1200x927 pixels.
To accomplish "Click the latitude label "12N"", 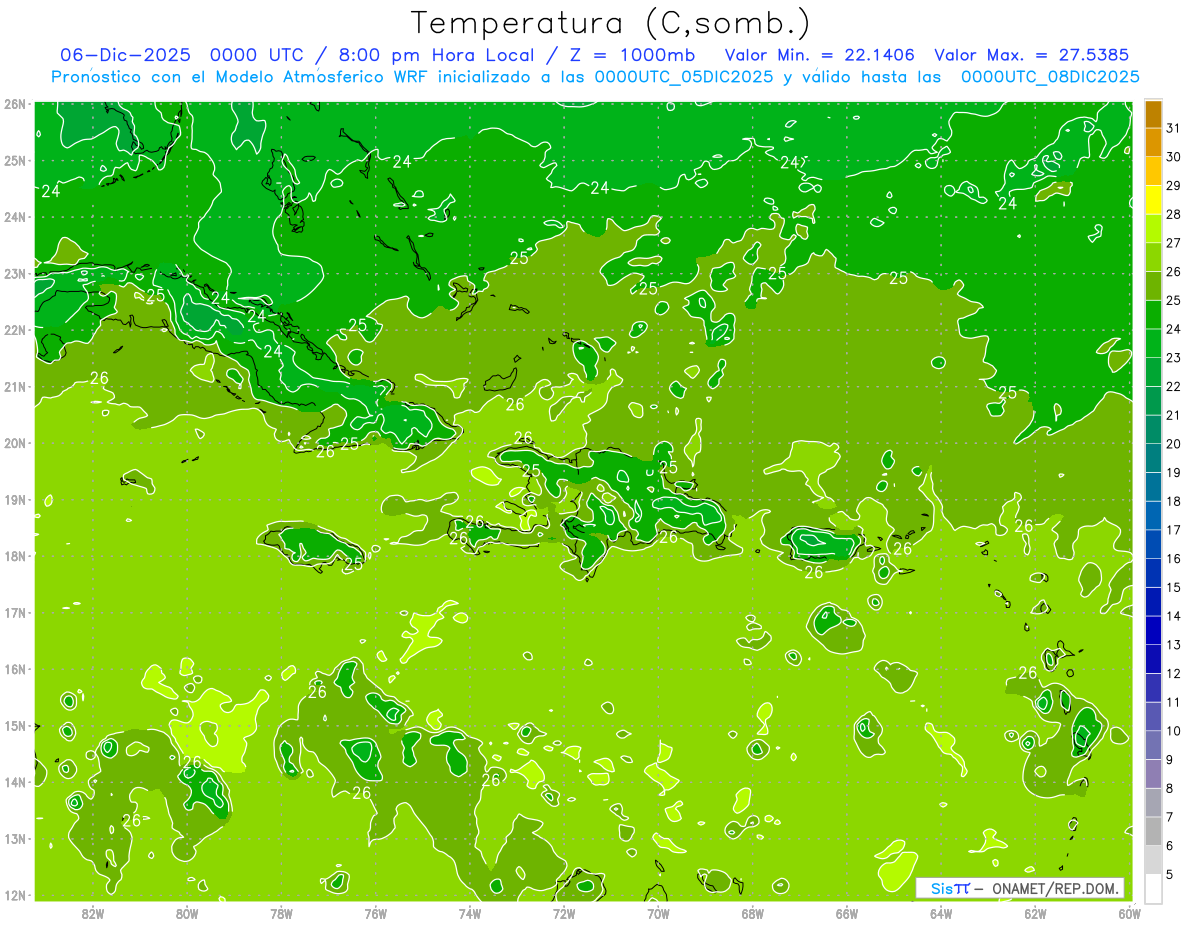I will click(15, 896).
